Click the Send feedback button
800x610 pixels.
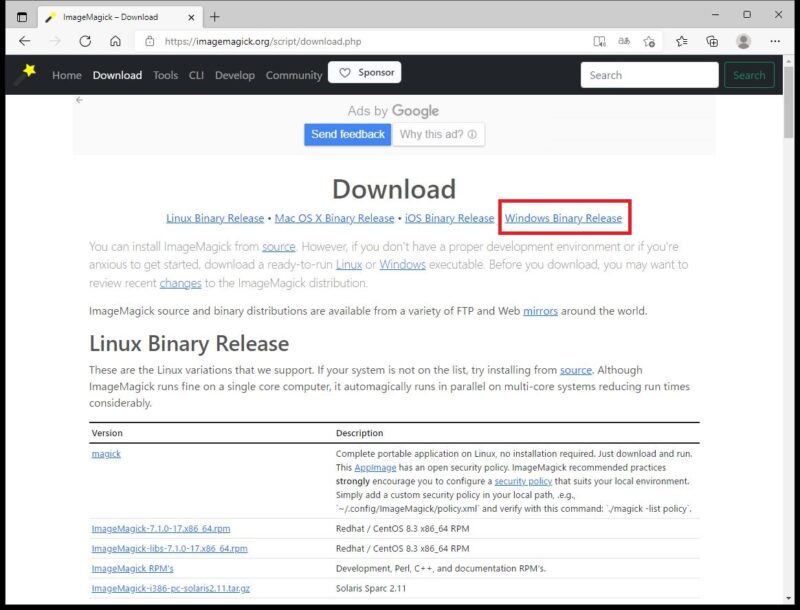[x=347, y=134]
